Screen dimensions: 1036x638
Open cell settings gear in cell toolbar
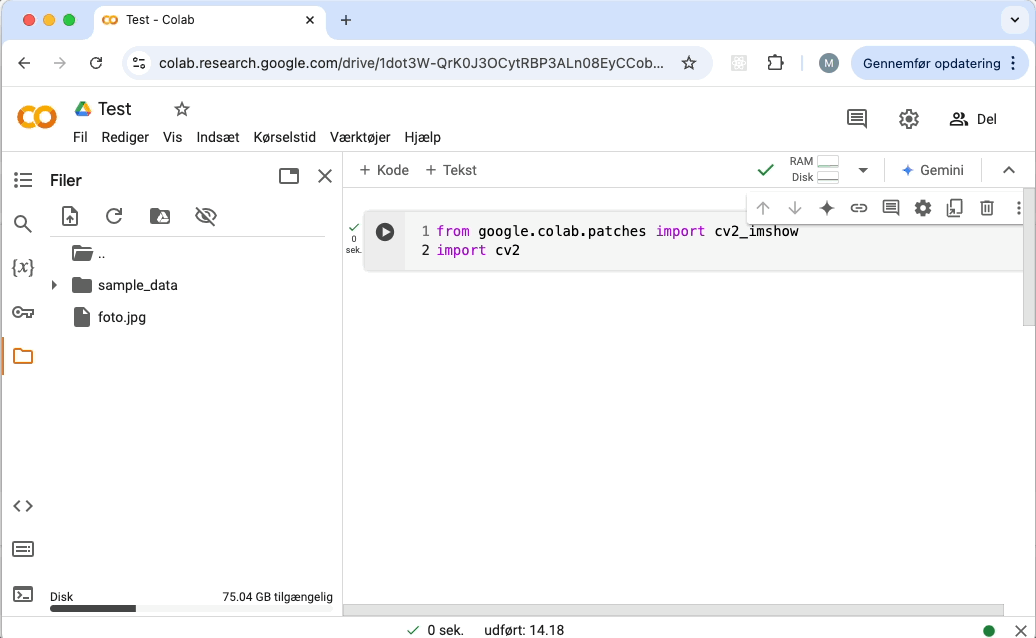(923, 208)
